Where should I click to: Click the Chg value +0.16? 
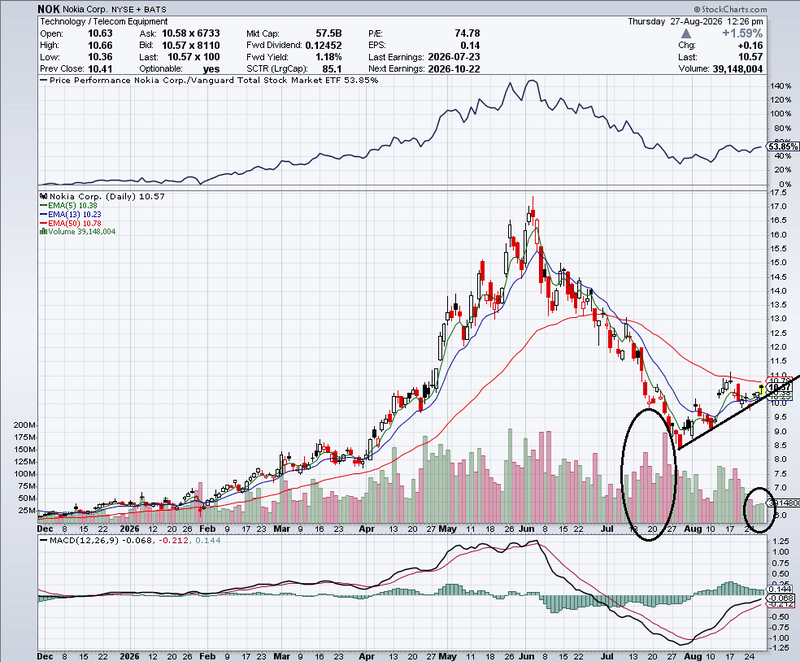pos(749,45)
